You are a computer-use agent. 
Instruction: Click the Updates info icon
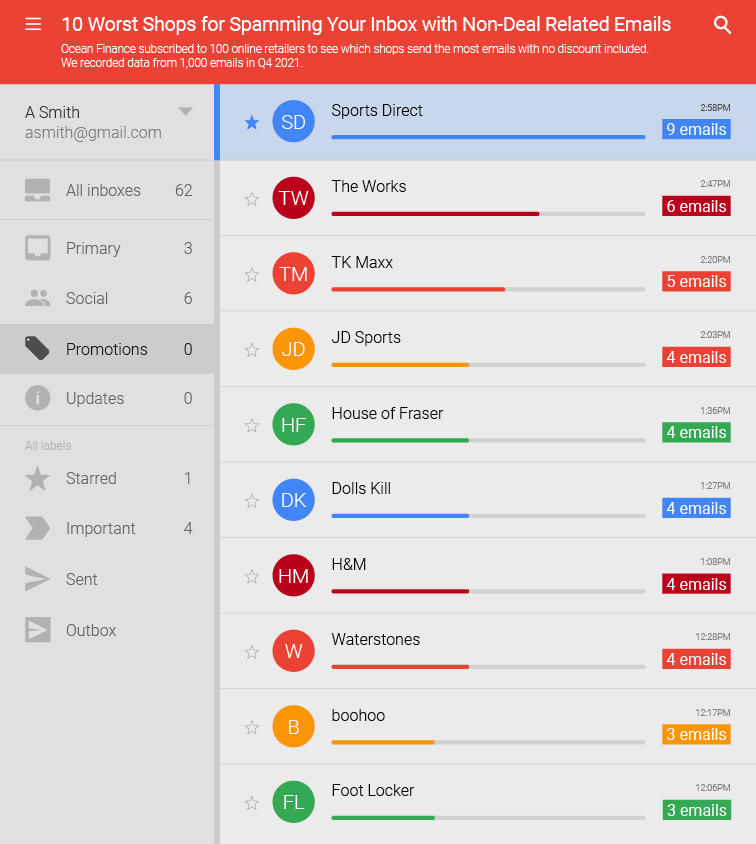pyautogui.click(x=38, y=398)
